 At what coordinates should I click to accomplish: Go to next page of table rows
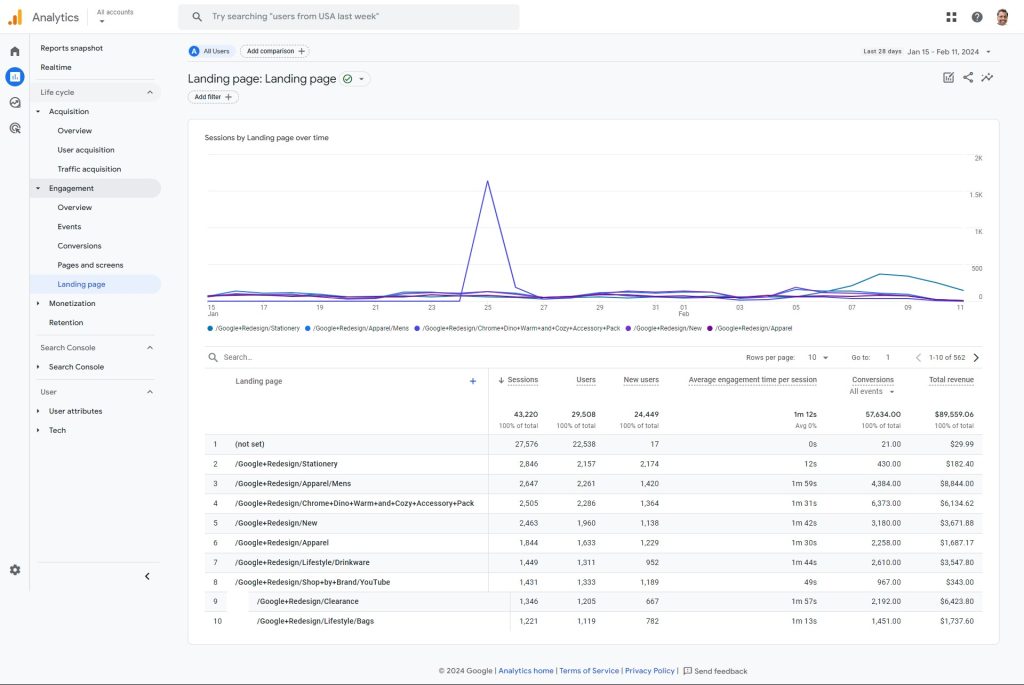coord(976,357)
